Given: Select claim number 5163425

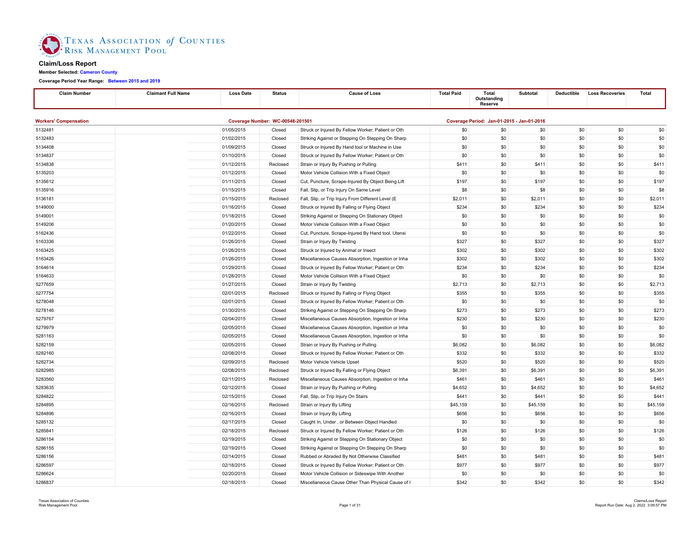Looking at the screenshot, I should 45,250.
